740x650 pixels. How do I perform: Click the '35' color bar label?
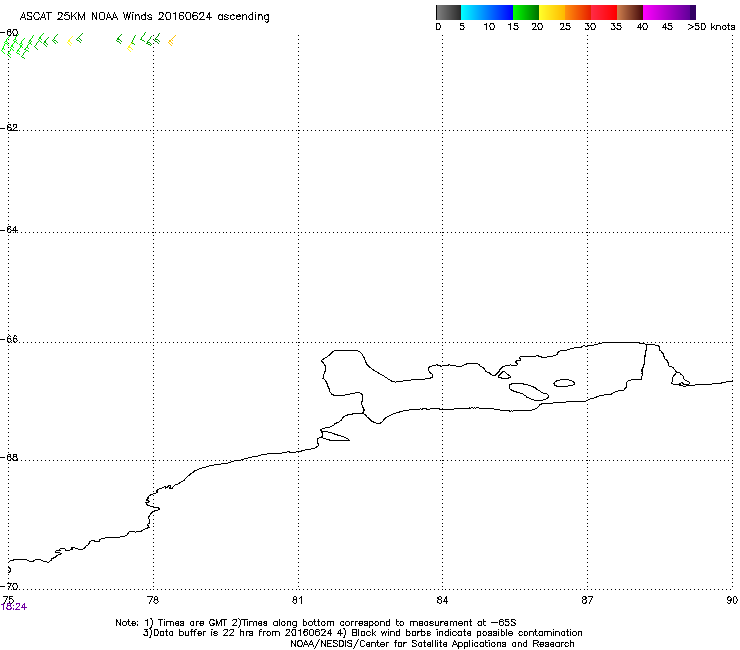[x=616, y=27]
